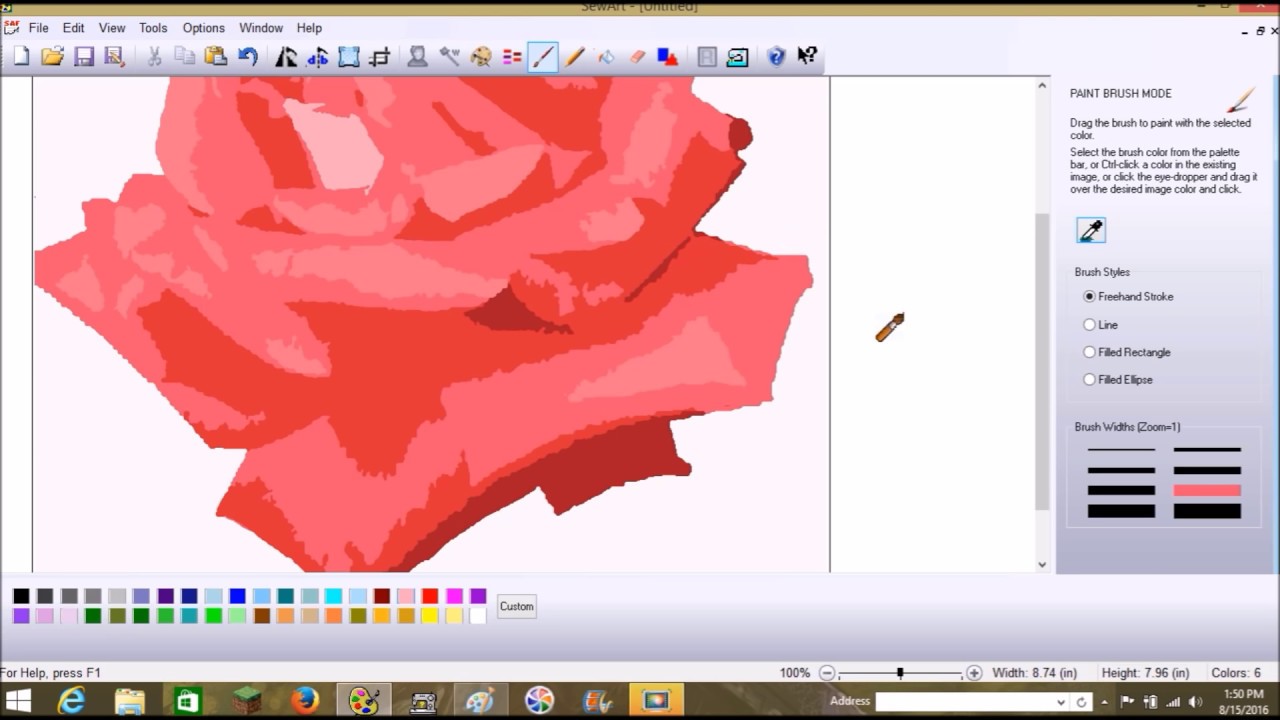The image size is (1280, 720).
Task: Click the Cut scissors icon
Action: [154, 57]
